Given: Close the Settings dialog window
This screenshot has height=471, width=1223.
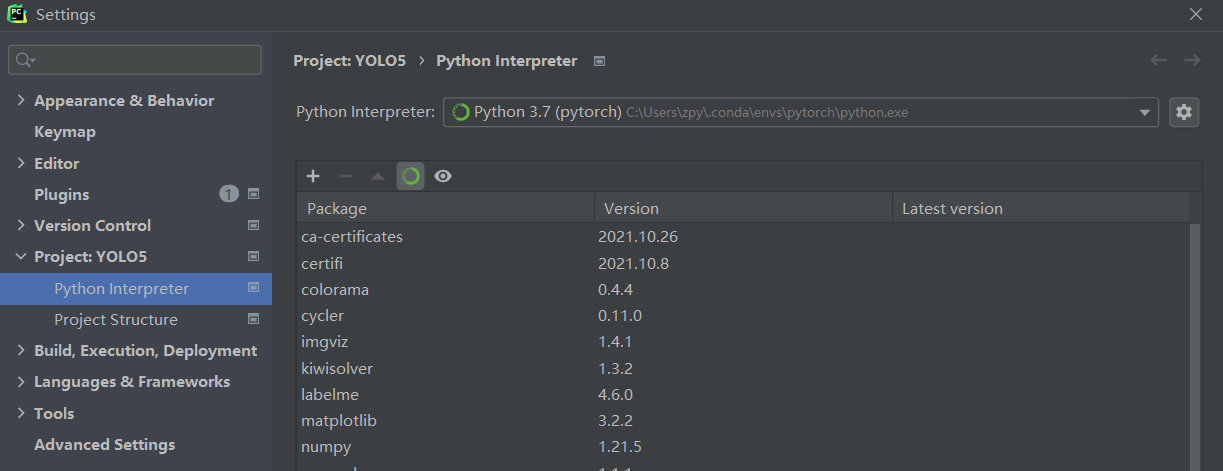Looking at the screenshot, I should coord(1196,14).
